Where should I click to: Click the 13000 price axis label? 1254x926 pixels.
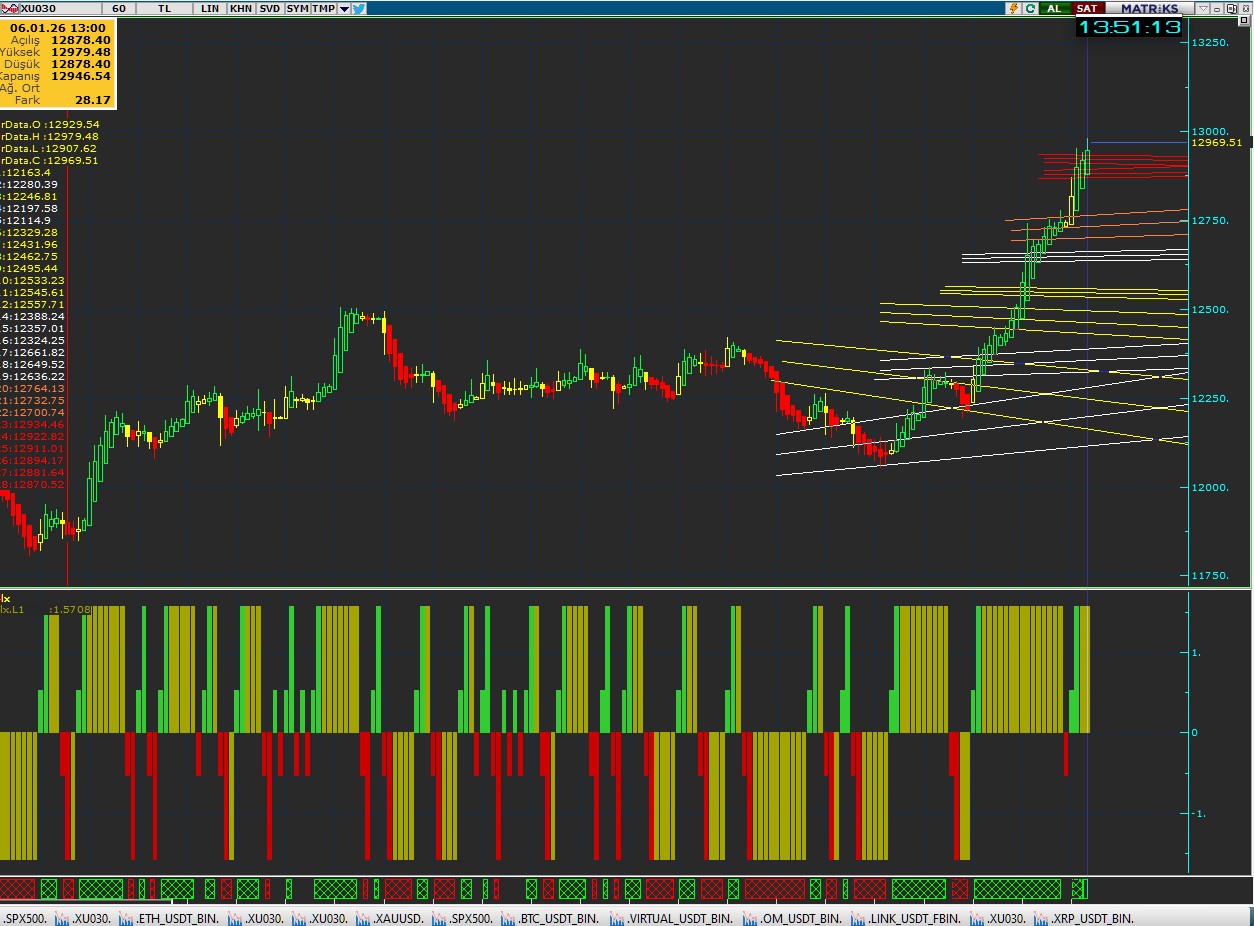tap(1210, 132)
